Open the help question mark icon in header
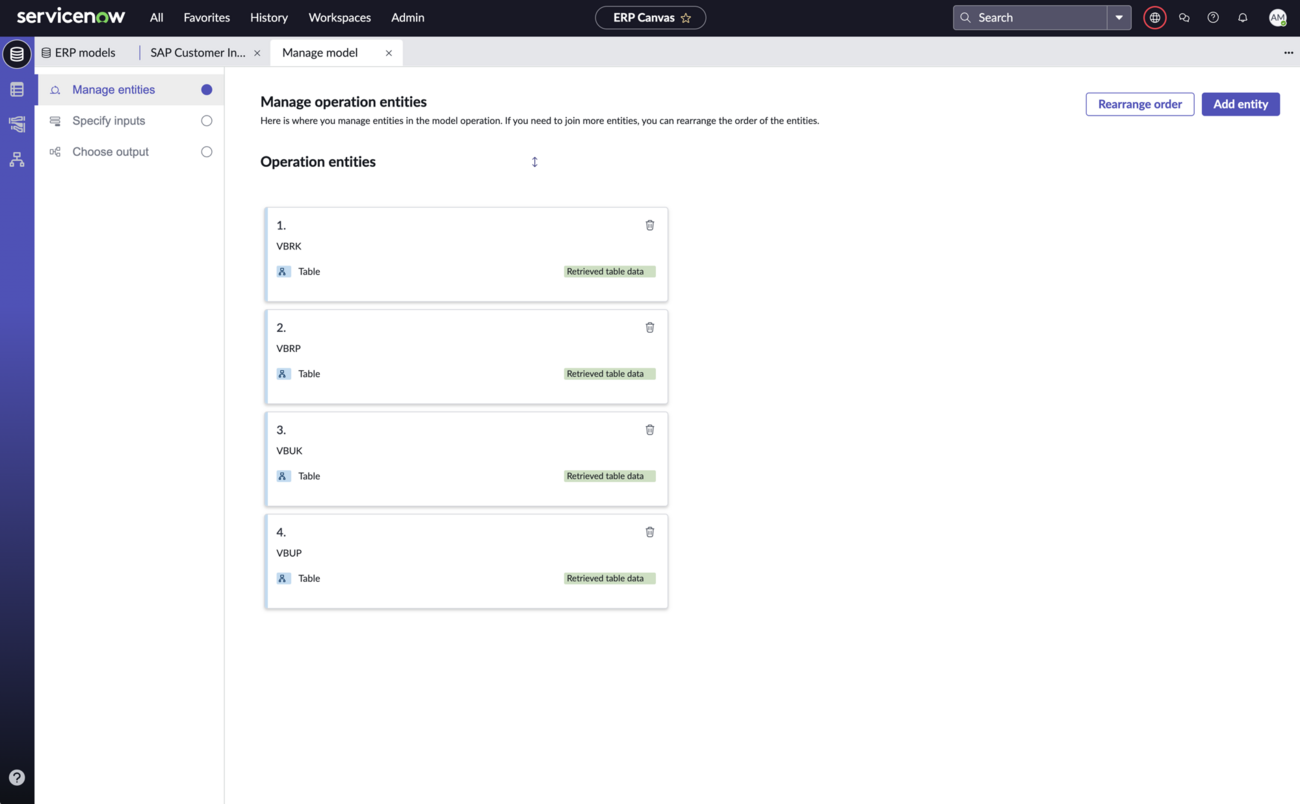The image size is (1300, 804). pos(1213,18)
